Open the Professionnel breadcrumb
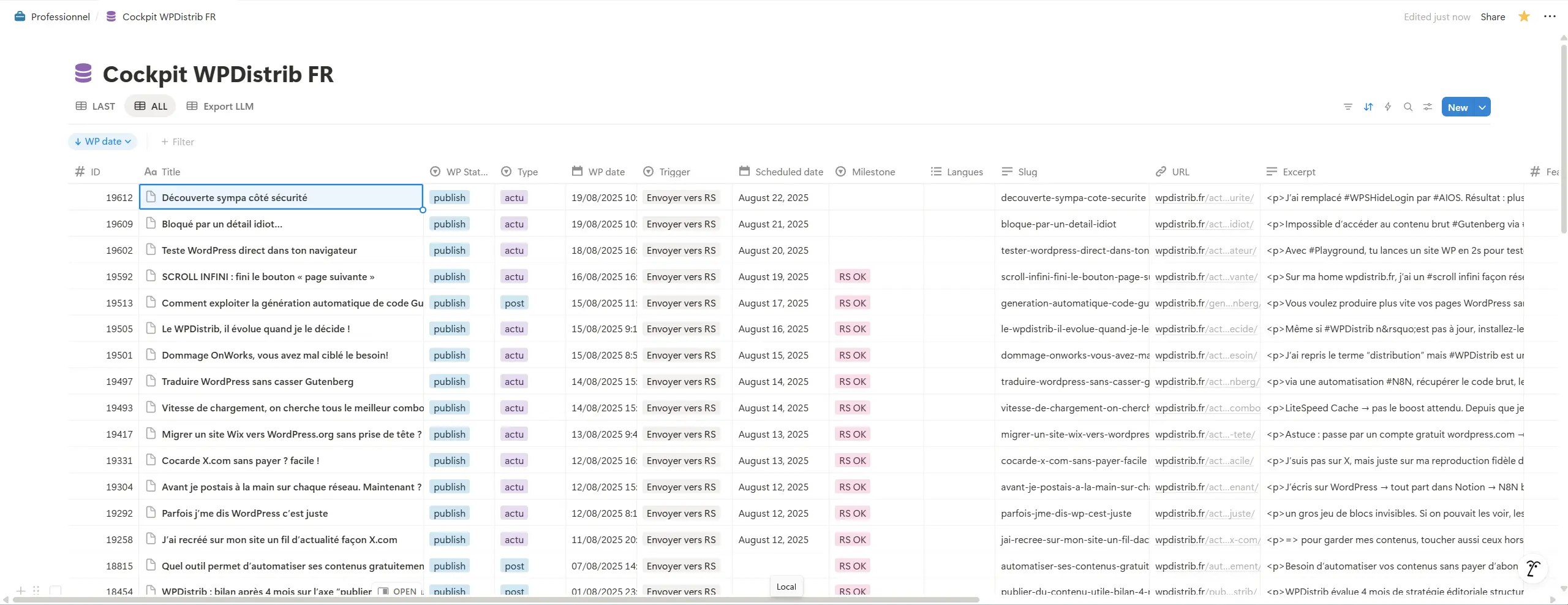This screenshot has height=605, width=1568. [52, 17]
